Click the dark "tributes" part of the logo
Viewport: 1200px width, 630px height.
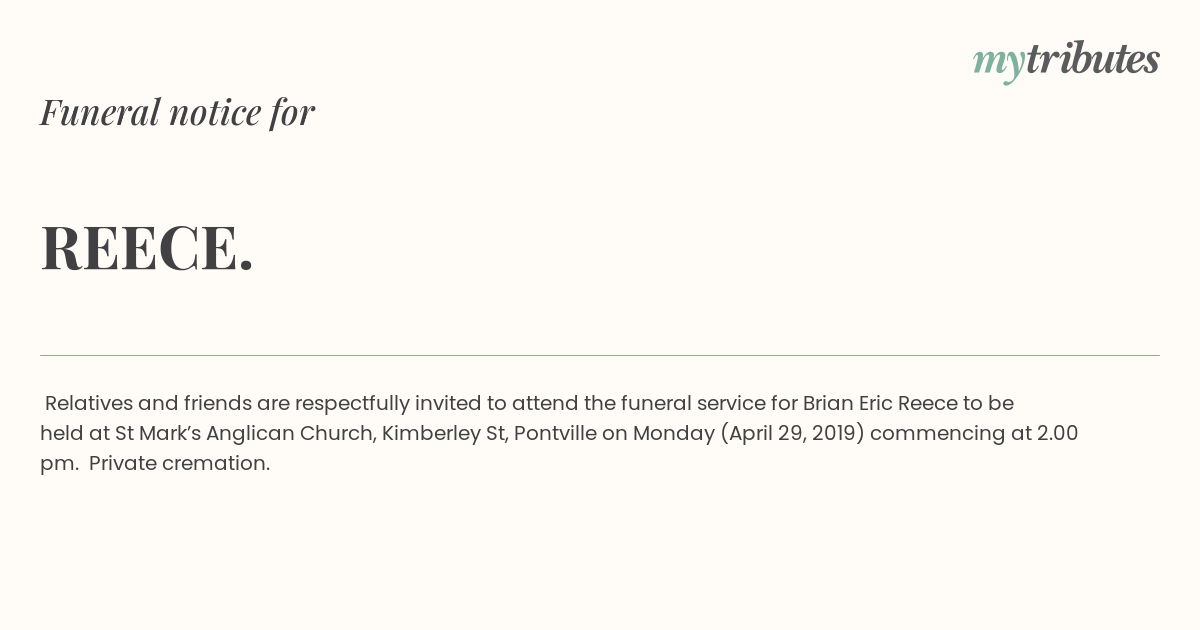point(1092,59)
